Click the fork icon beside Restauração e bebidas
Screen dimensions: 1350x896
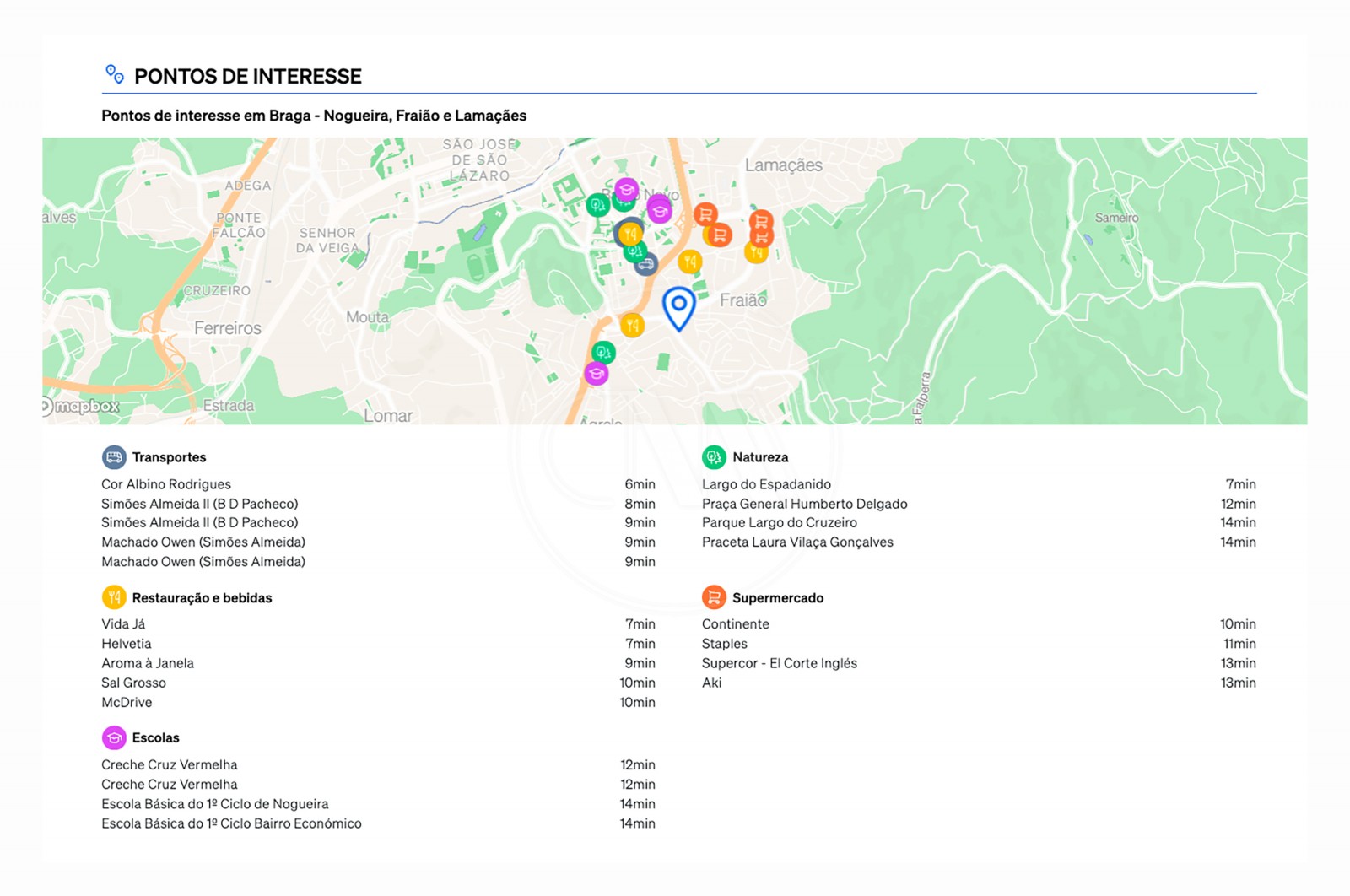point(114,597)
